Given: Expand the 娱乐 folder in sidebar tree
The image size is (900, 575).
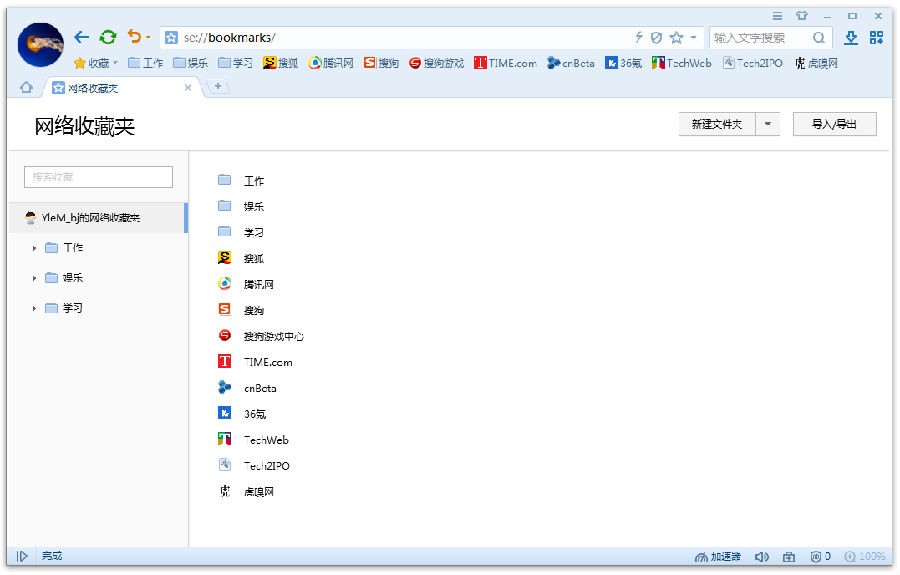Looking at the screenshot, I should [x=34, y=278].
